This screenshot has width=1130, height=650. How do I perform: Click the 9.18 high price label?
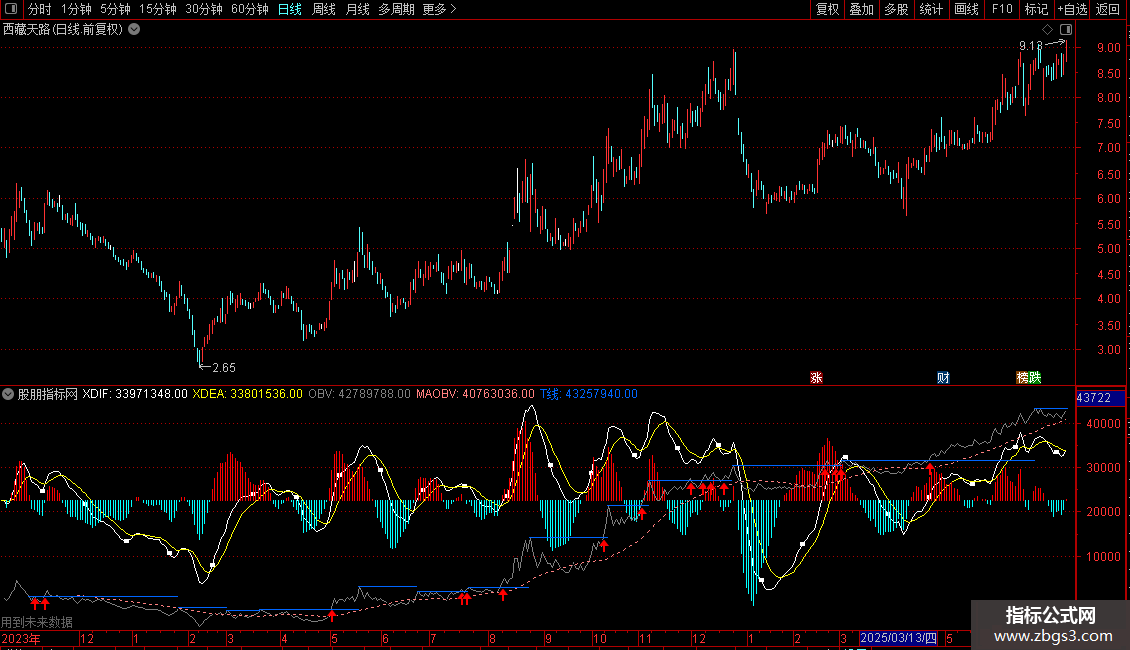pyautogui.click(x=1031, y=46)
